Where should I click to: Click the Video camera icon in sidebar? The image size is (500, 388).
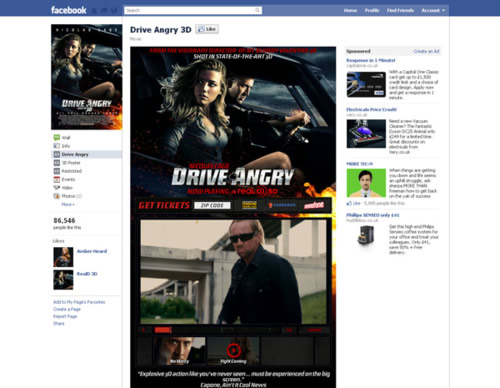click(x=57, y=188)
